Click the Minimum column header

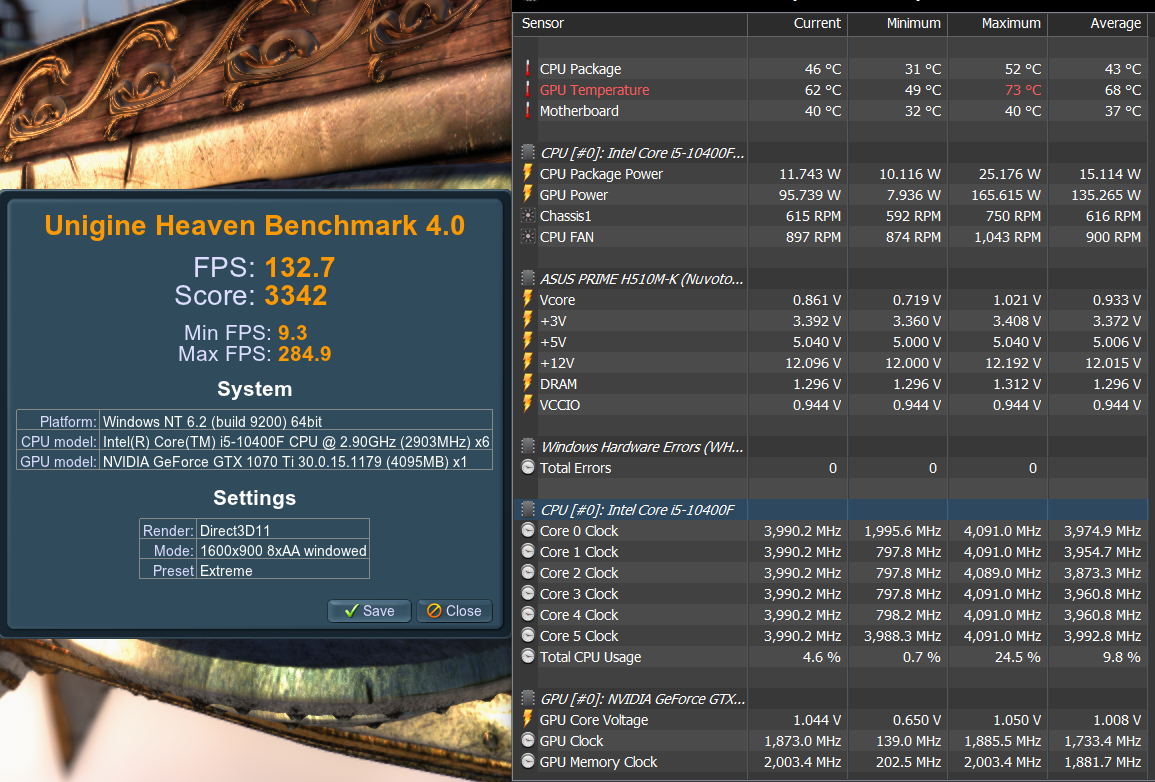pyautogui.click(x=913, y=23)
